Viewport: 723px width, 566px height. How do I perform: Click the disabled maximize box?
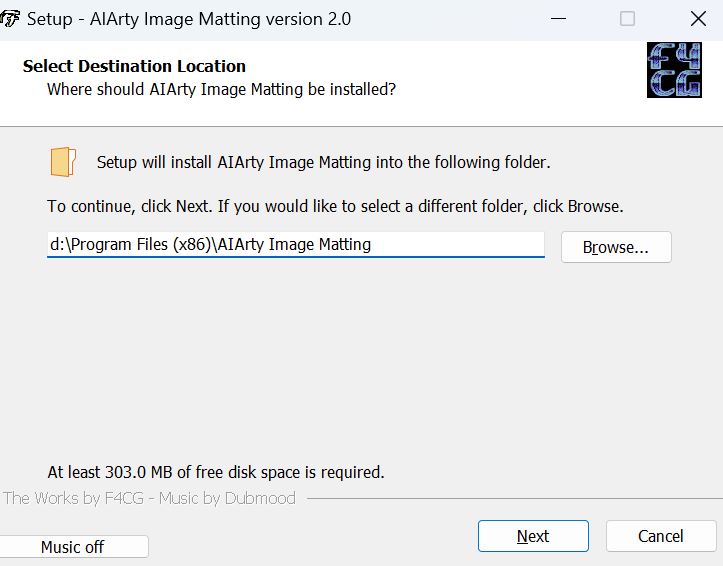click(x=627, y=19)
